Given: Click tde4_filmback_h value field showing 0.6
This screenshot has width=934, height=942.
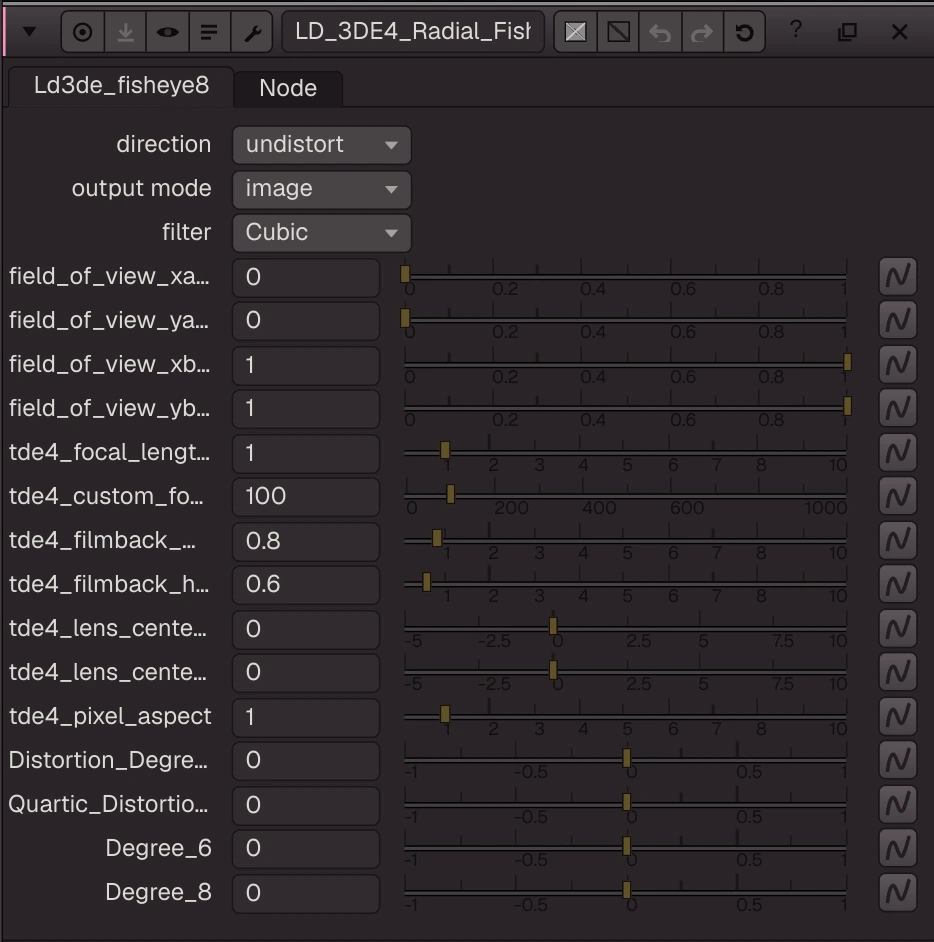Looking at the screenshot, I should 306,585.
